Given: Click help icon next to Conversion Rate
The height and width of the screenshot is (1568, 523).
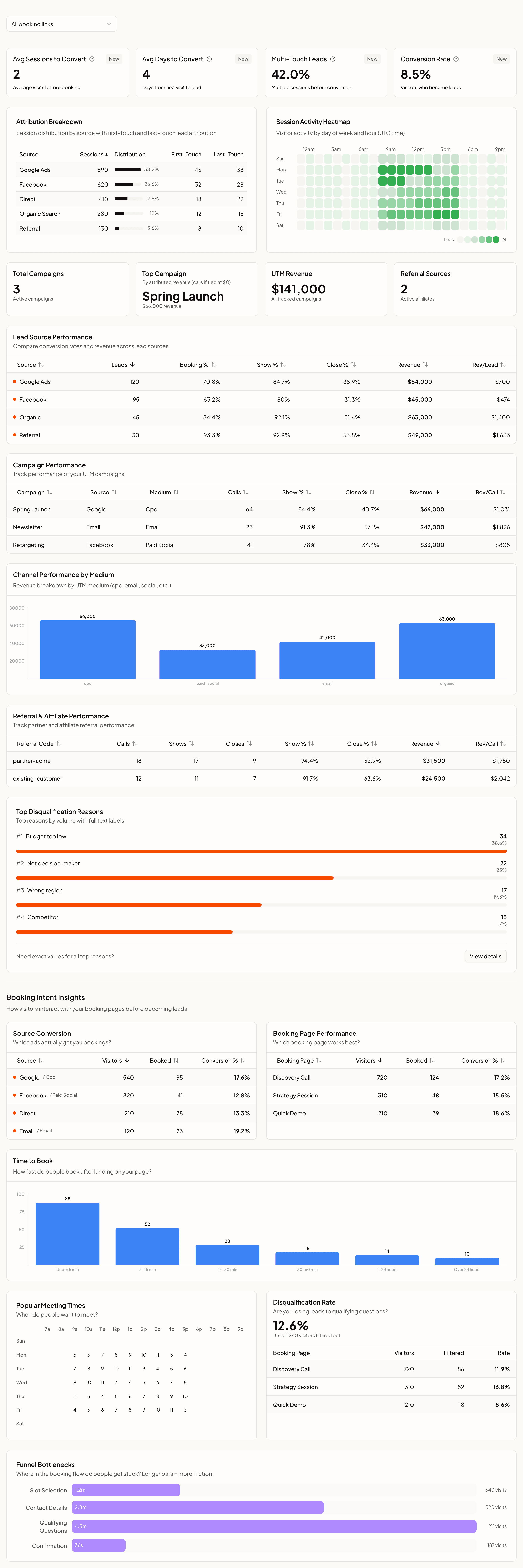Looking at the screenshot, I should coord(456,59).
